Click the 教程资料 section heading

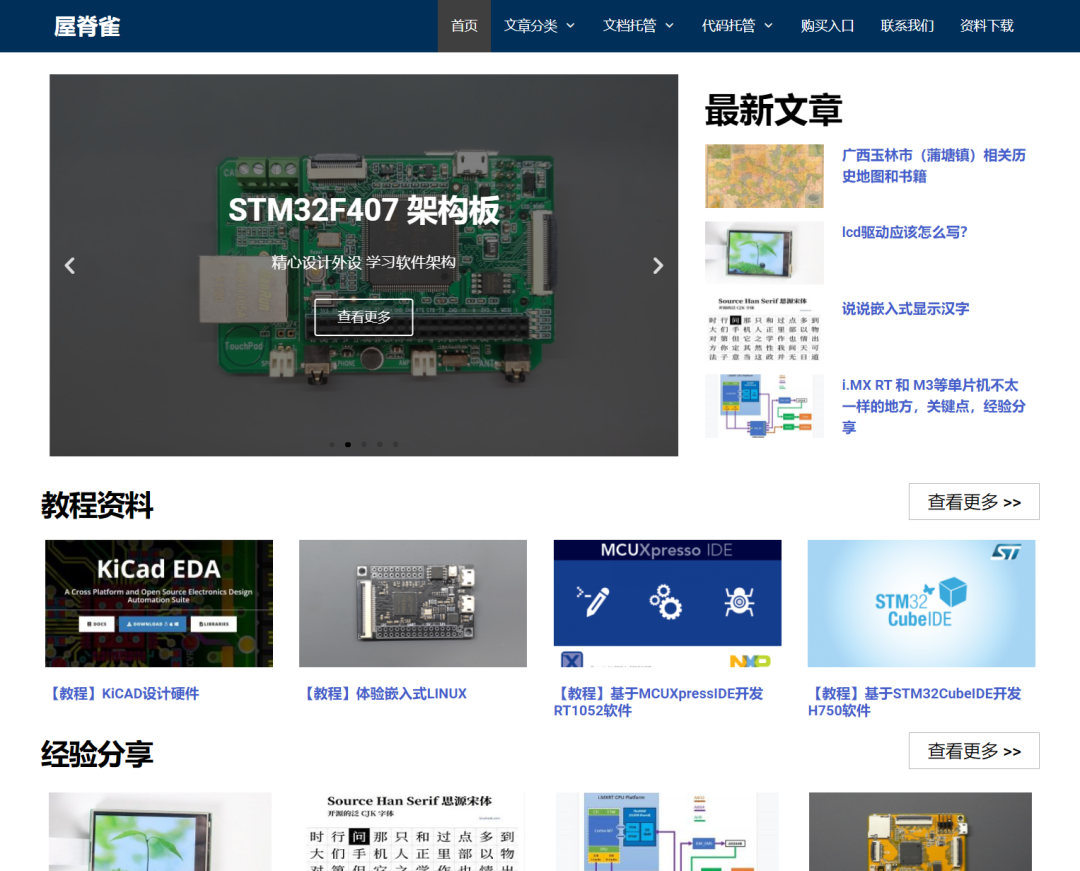click(97, 505)
